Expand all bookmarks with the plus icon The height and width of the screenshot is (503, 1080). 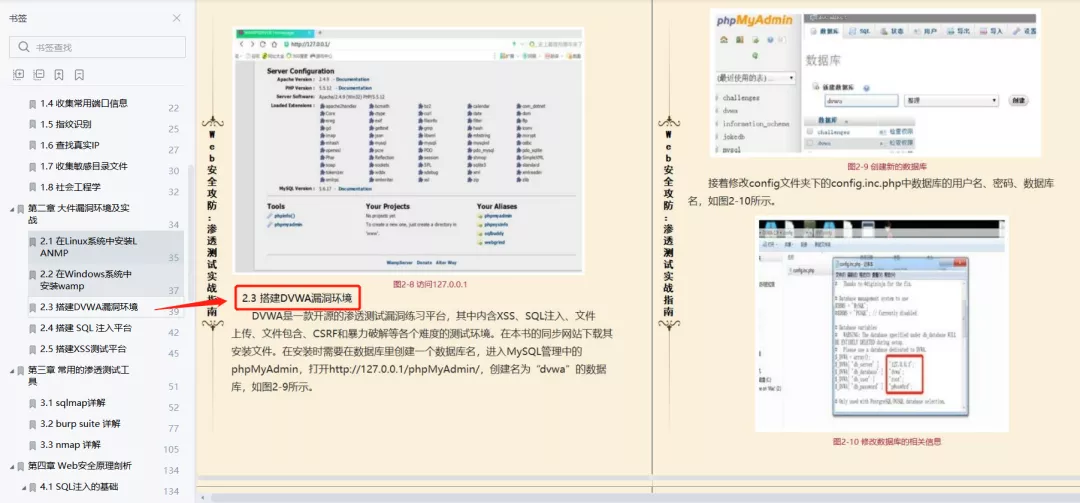pos(19,74)
